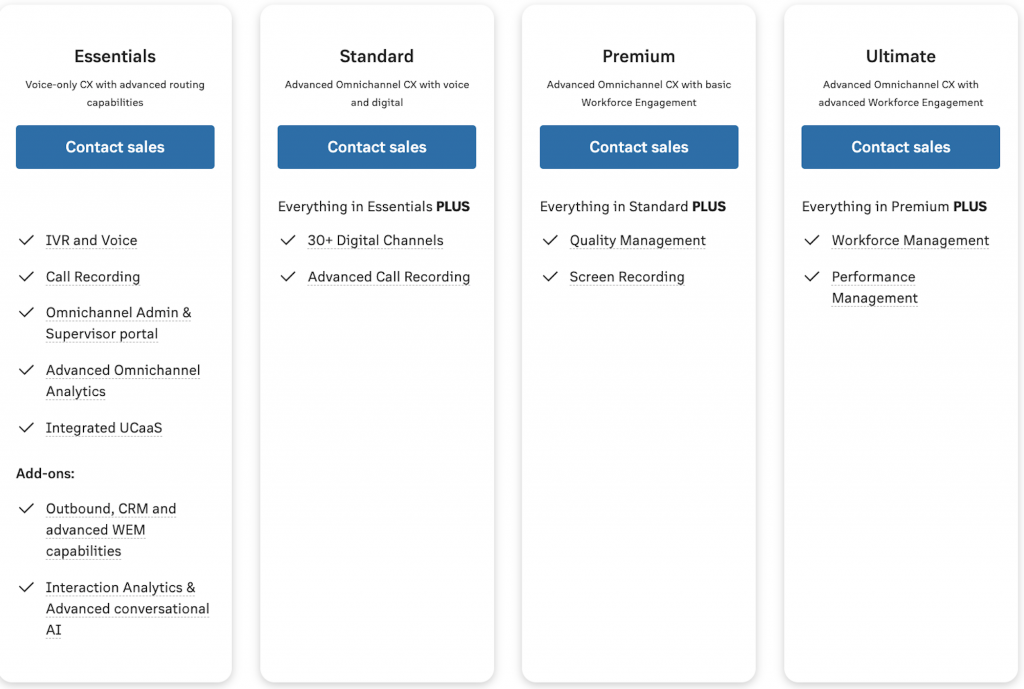Screen dimensions: 1024x689
Task: Open the Workforce Management feature link
Action: 910,240
